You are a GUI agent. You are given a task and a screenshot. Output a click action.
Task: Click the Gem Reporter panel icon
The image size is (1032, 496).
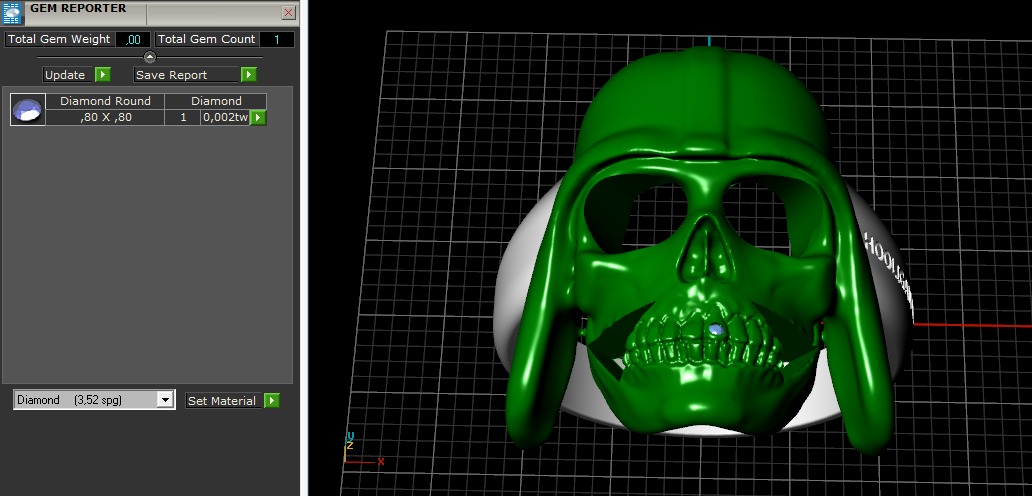pyautogui.click(x=13, y=12)
